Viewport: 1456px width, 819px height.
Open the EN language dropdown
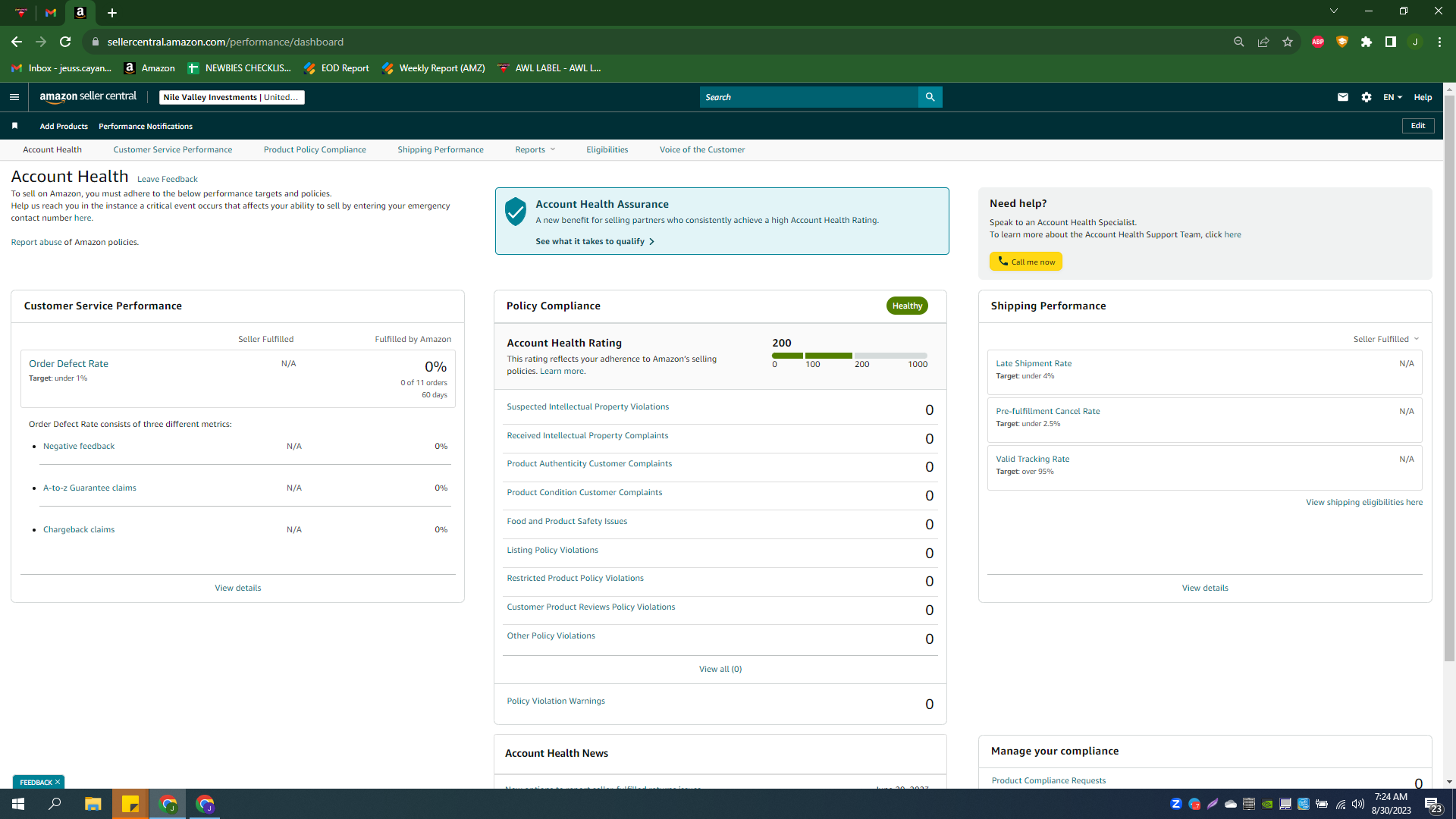[1392, 97]
